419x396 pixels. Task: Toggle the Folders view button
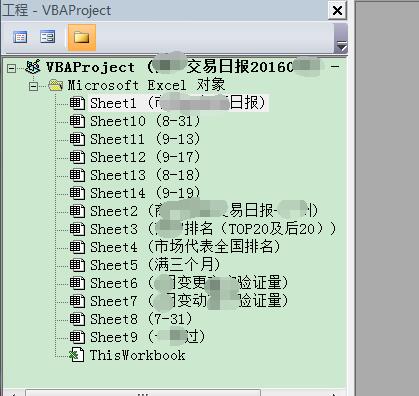pos(82,37)
